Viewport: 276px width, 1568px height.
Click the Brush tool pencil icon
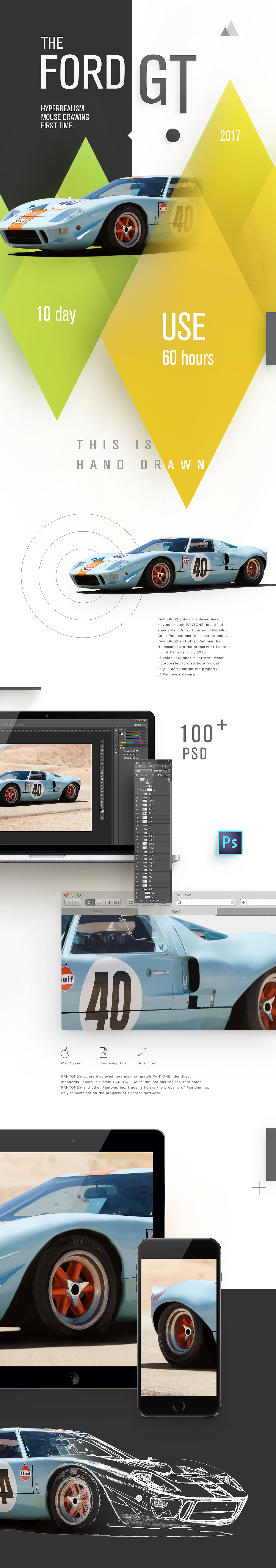(x=143, y=1052)
